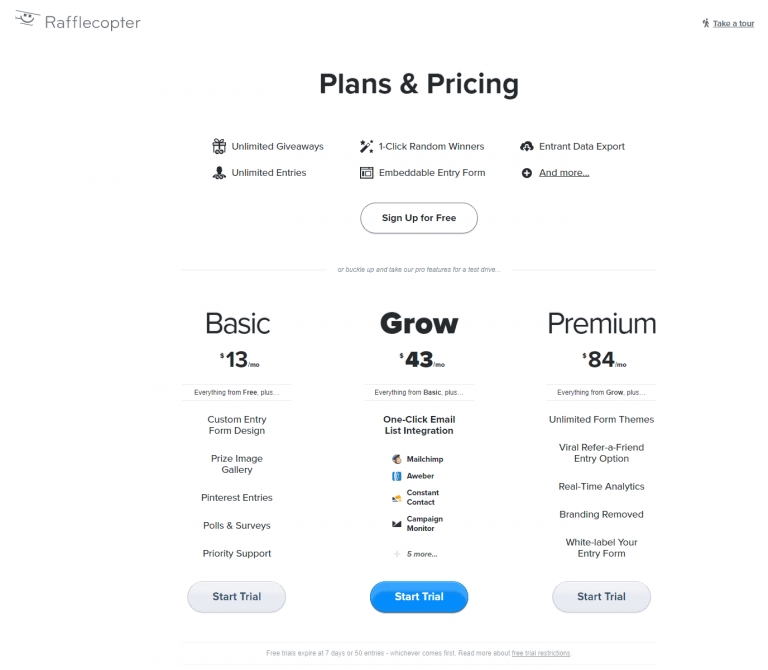Open the And more features link
The width and height of the screenshot is (768, 670).
point(564,173)
